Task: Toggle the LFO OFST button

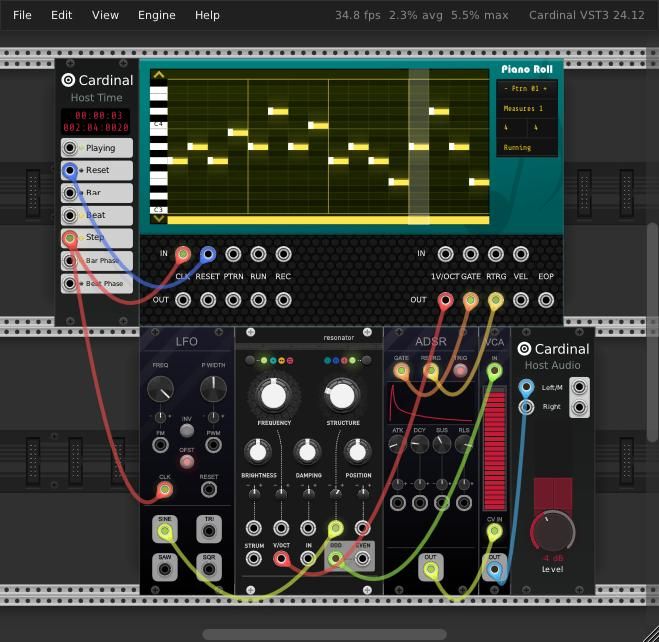Action: (x=187, y=461)
